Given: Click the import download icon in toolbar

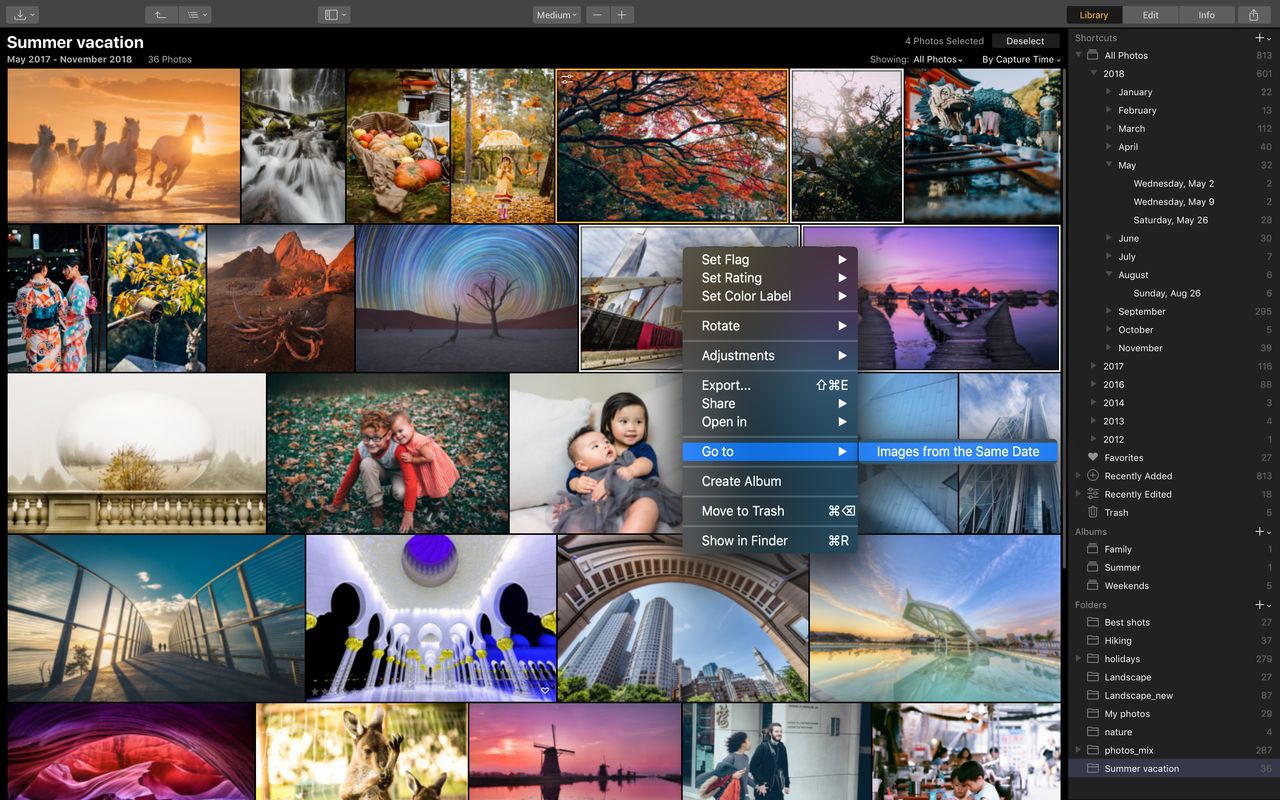Looking at the screenshot, I should point(21,15).
